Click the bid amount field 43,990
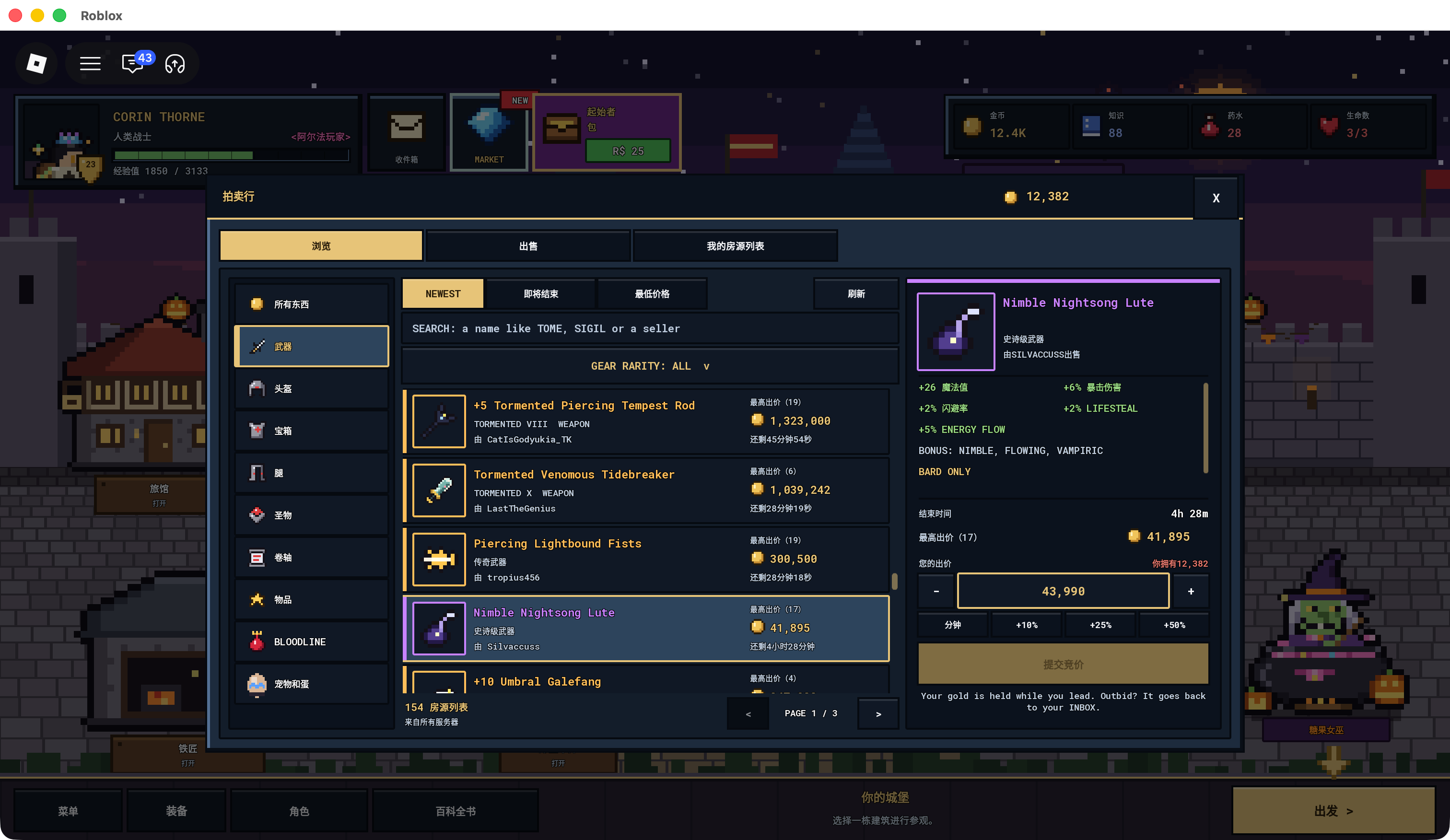Image resolution: width=1450 pixels, height=840 pixels. [x=1063, y=591]
